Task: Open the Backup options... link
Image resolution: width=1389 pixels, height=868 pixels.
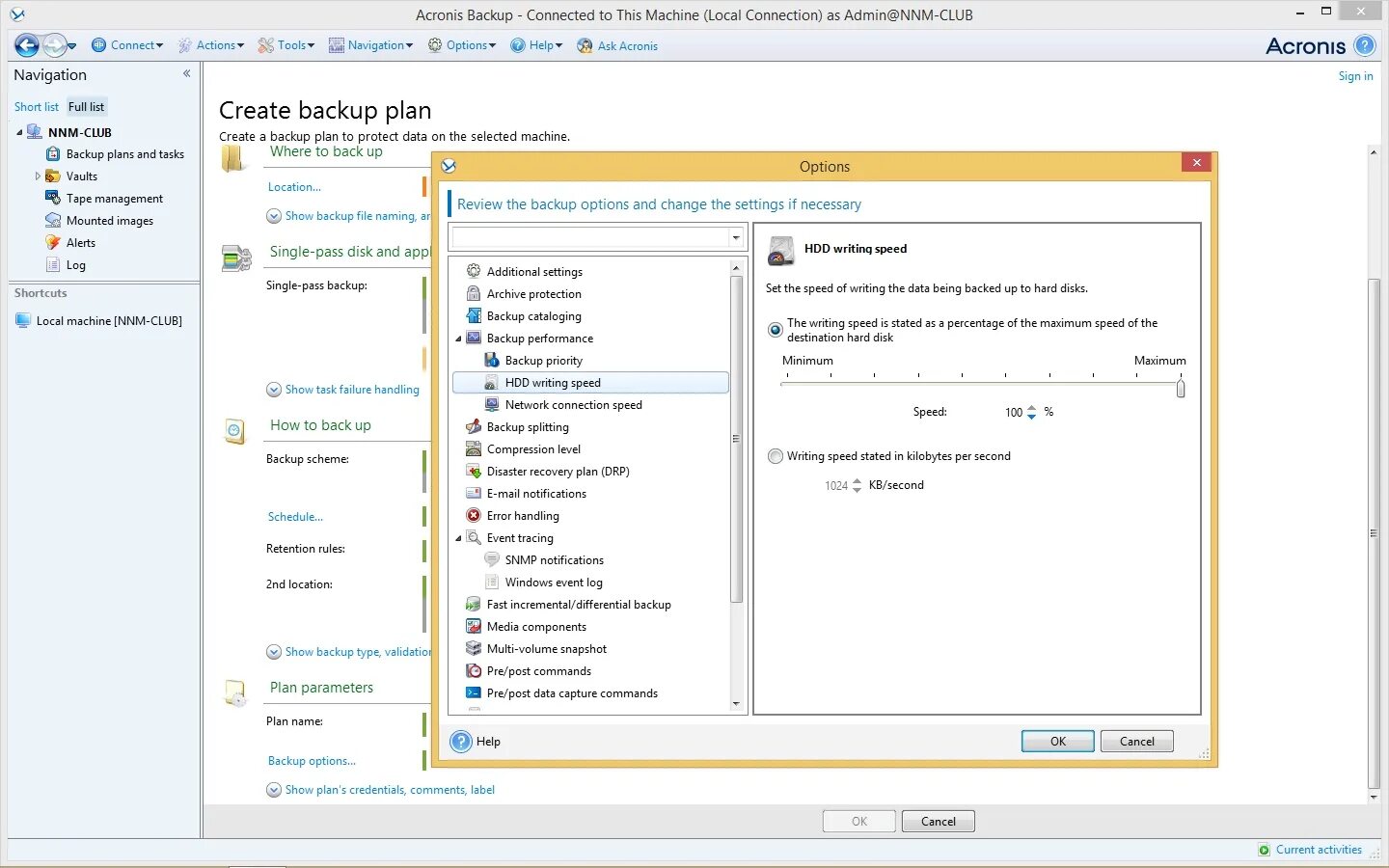Action: pos(312,761)
